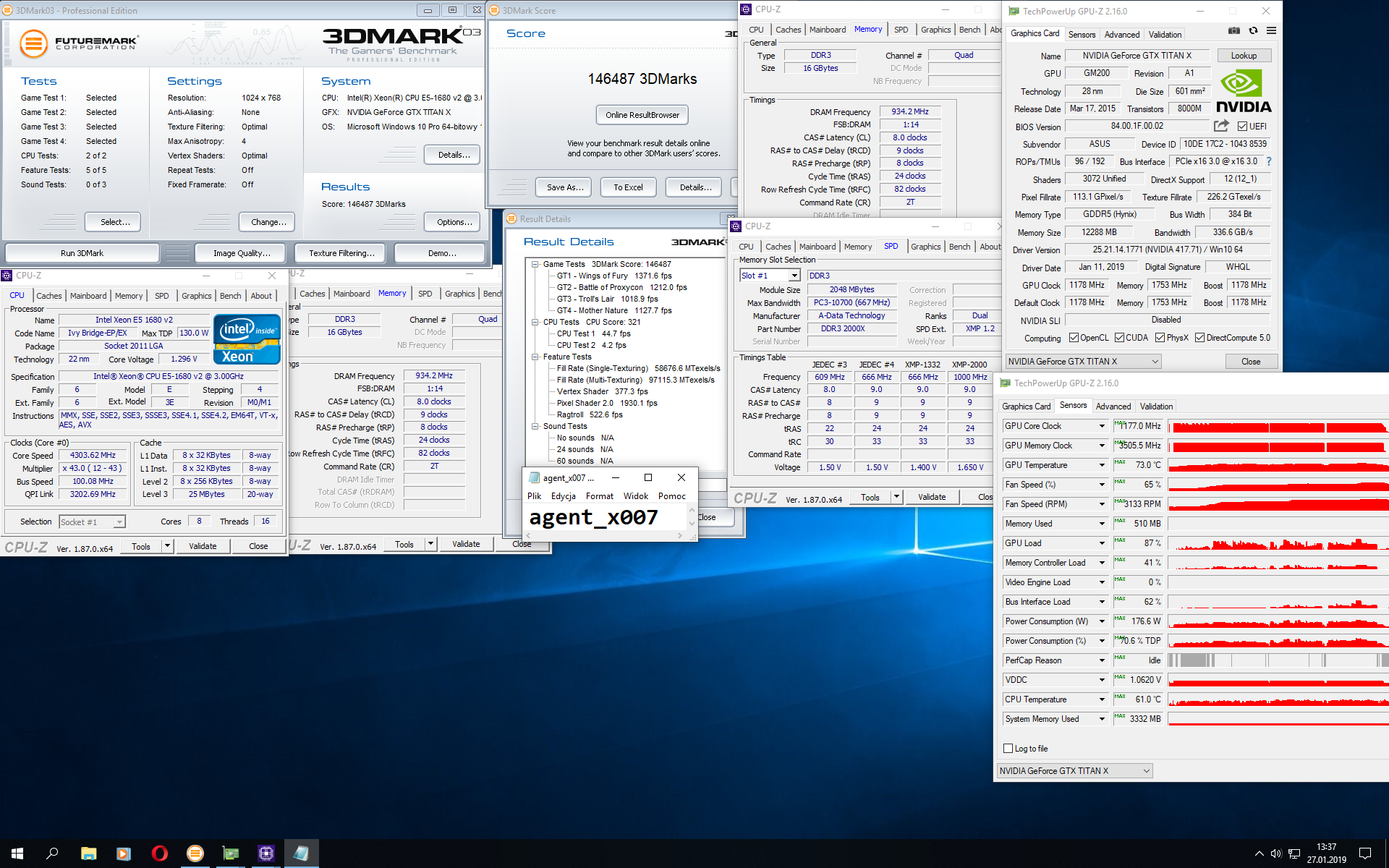Open the taskbar search icon
1389x868 pixels.
click(52, 854)
